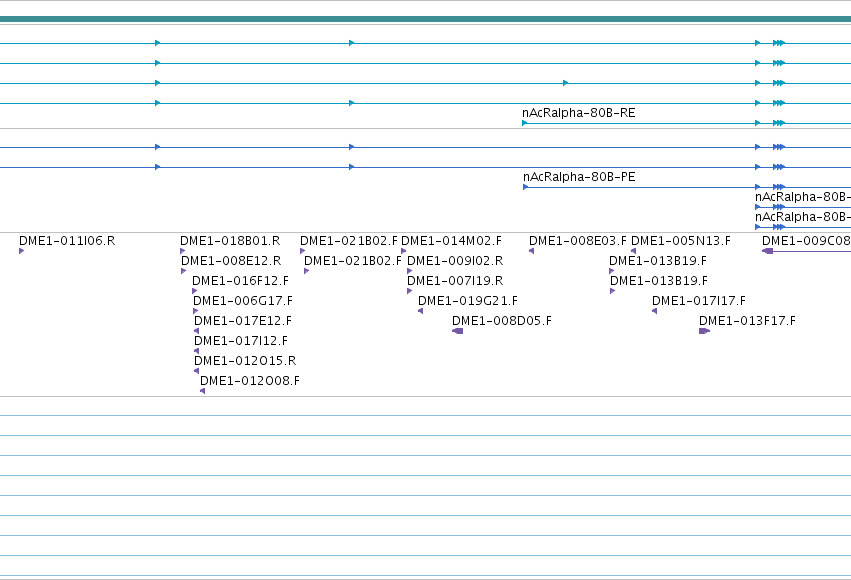
Task: Pick the DME1-019G21.F label
Action: (x=468, y=301)
